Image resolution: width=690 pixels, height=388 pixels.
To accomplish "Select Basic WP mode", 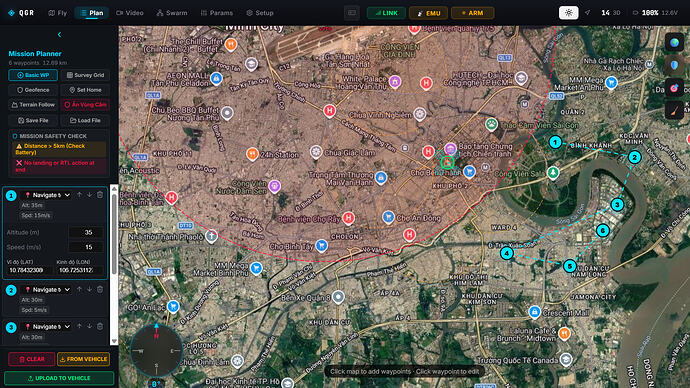I will (x=33, y=75).
